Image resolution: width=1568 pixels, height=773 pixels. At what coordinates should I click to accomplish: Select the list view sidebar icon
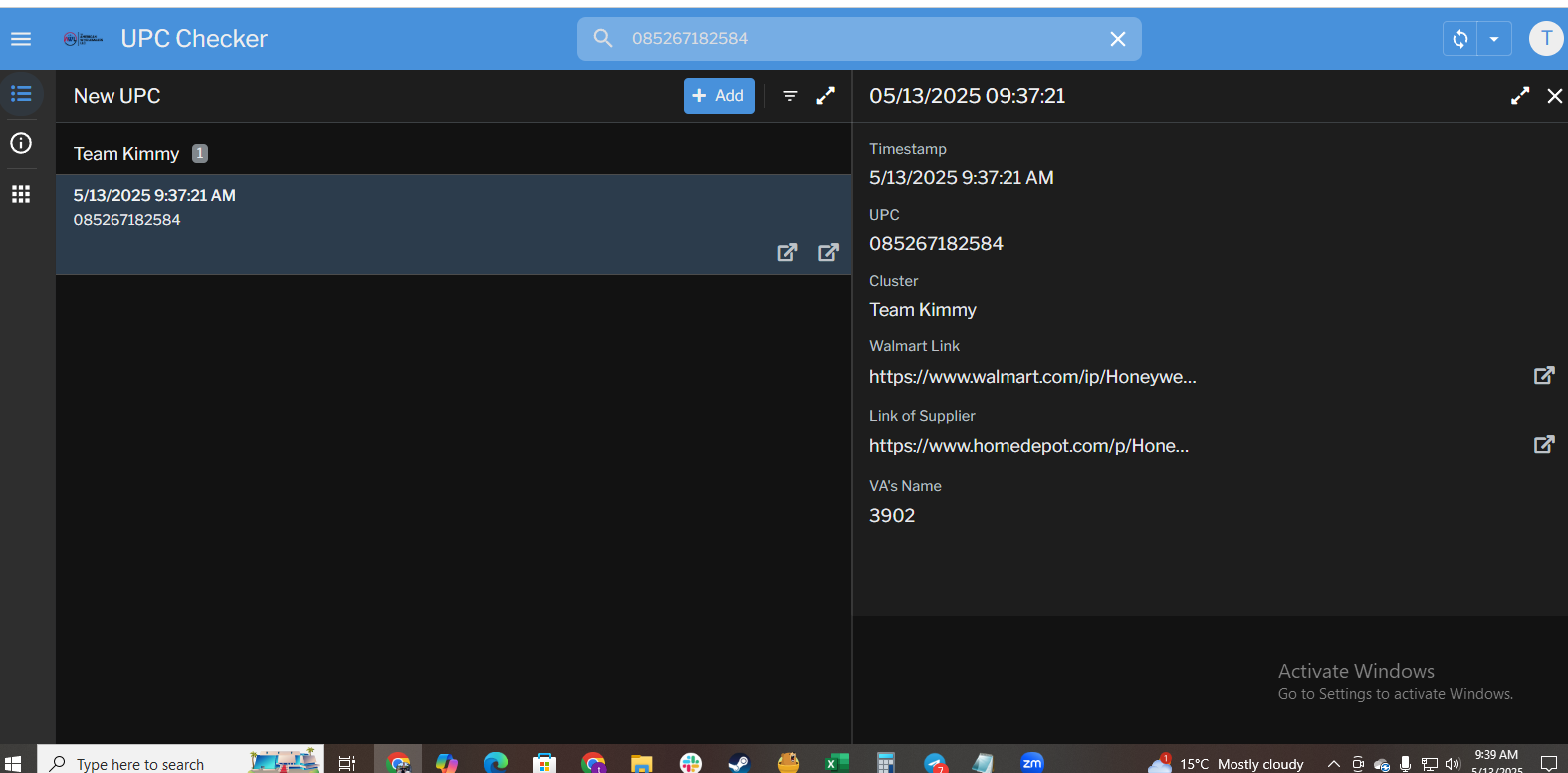(21, 94)
